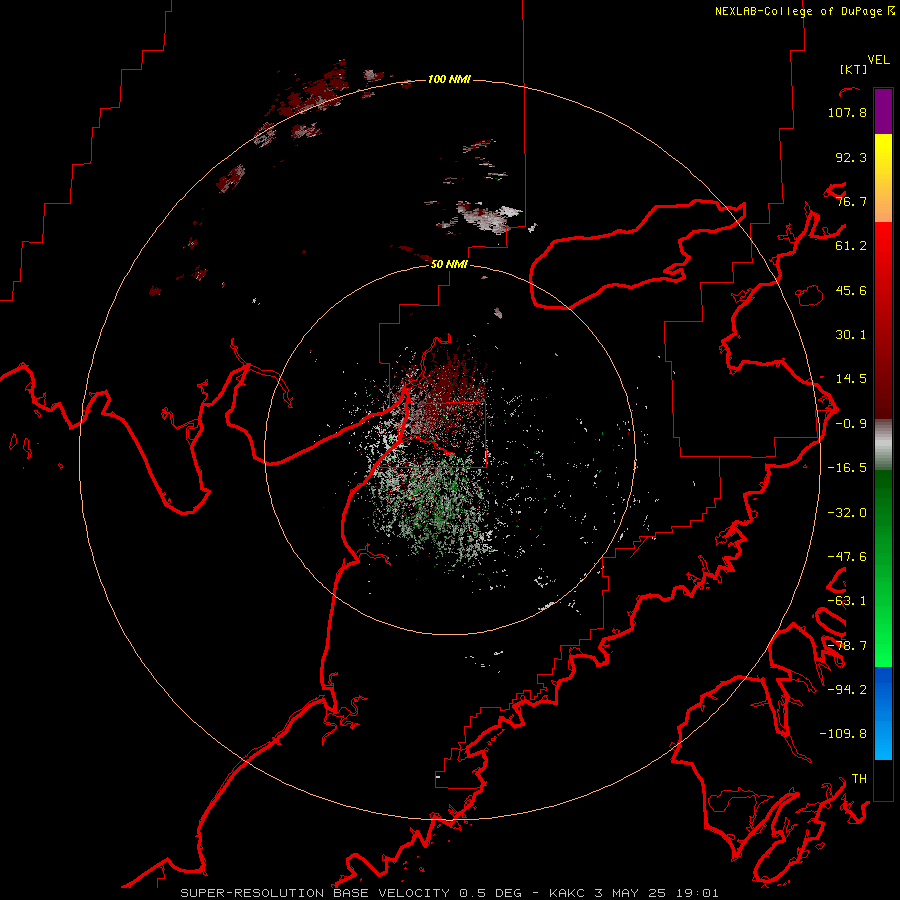The image size is (900, 900).
Task: Click the VEL legend heading
Action: [878, 60]
